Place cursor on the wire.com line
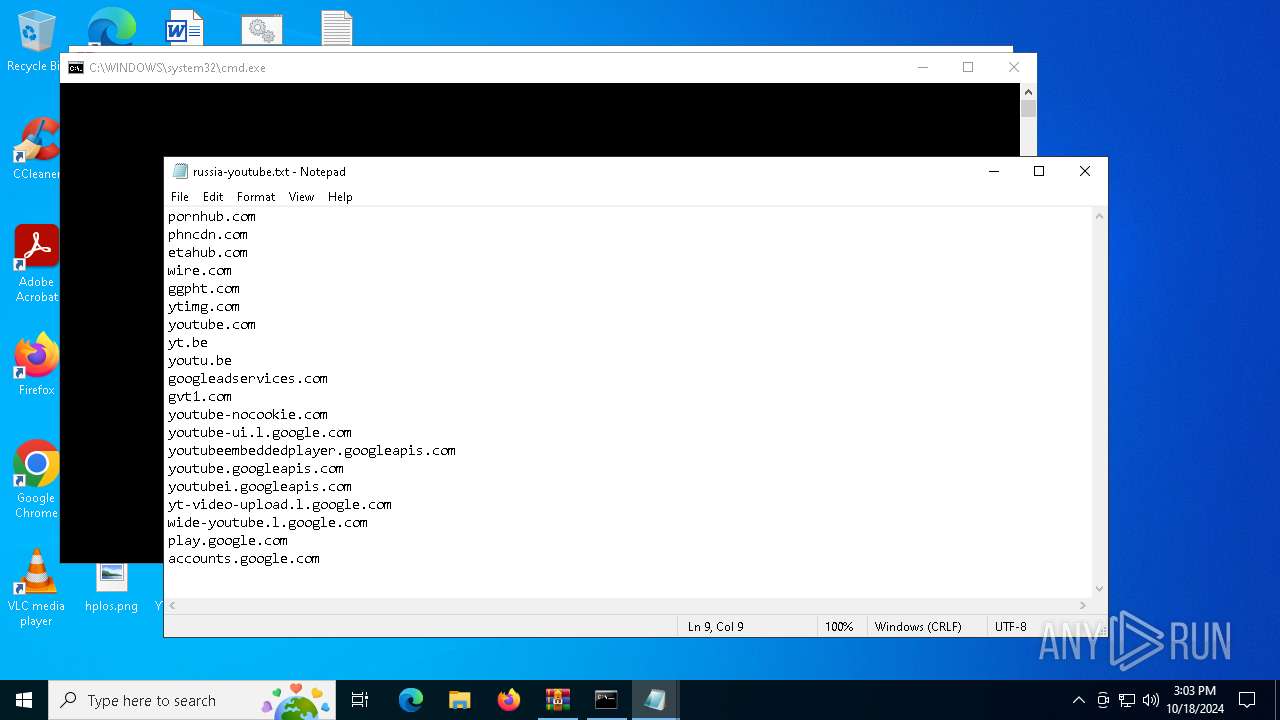The image size is (1280, 720). pos(200,270)
